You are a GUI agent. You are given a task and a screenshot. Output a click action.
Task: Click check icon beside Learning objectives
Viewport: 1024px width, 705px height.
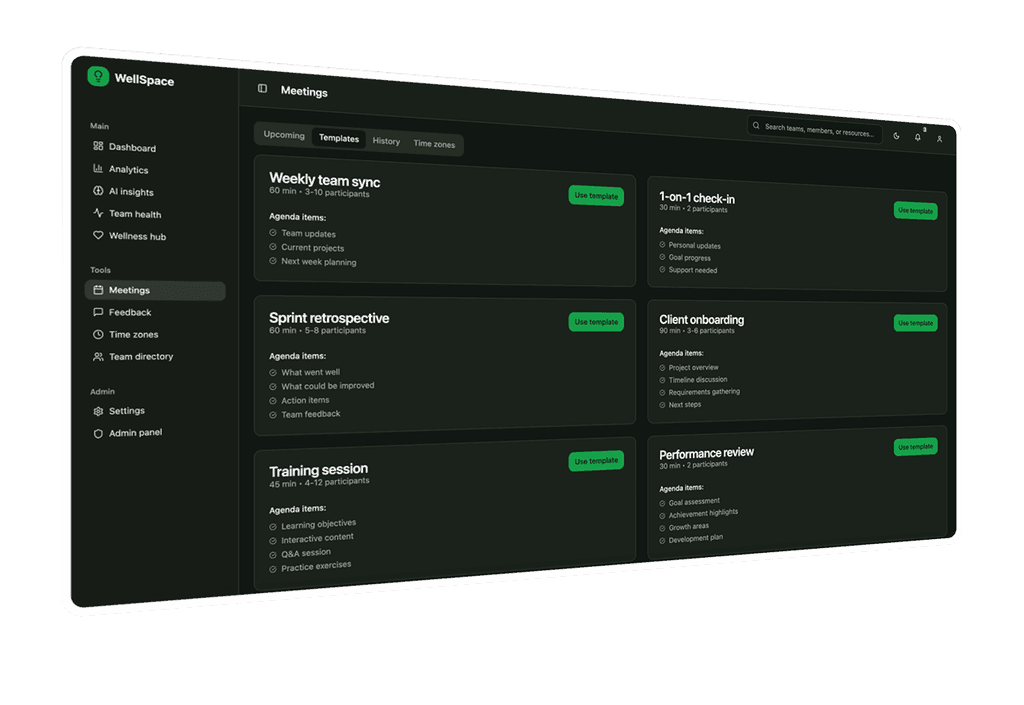point(273,527)
